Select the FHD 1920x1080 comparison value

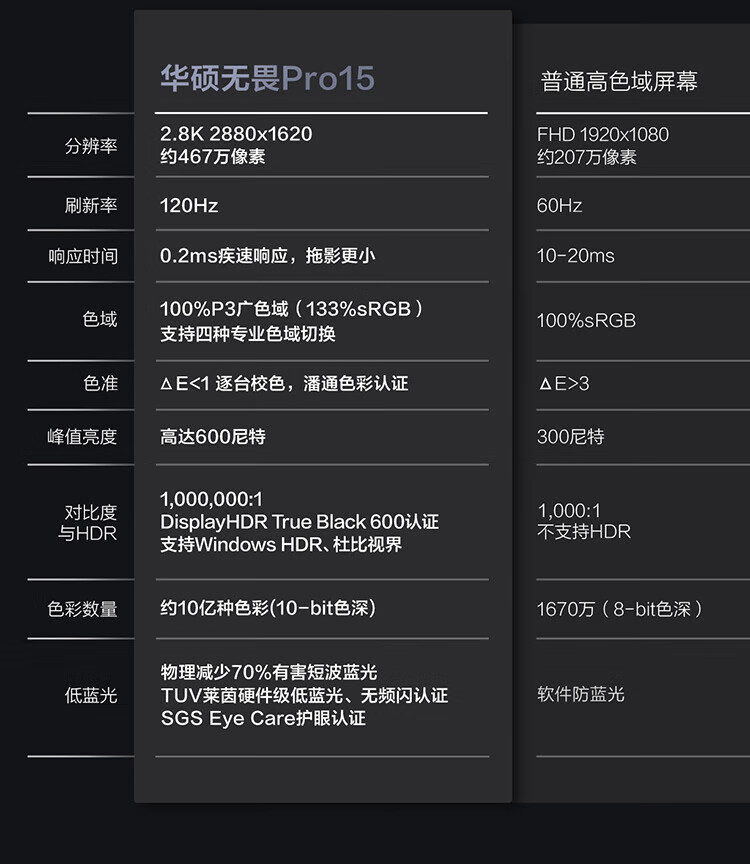click(602, 135)
